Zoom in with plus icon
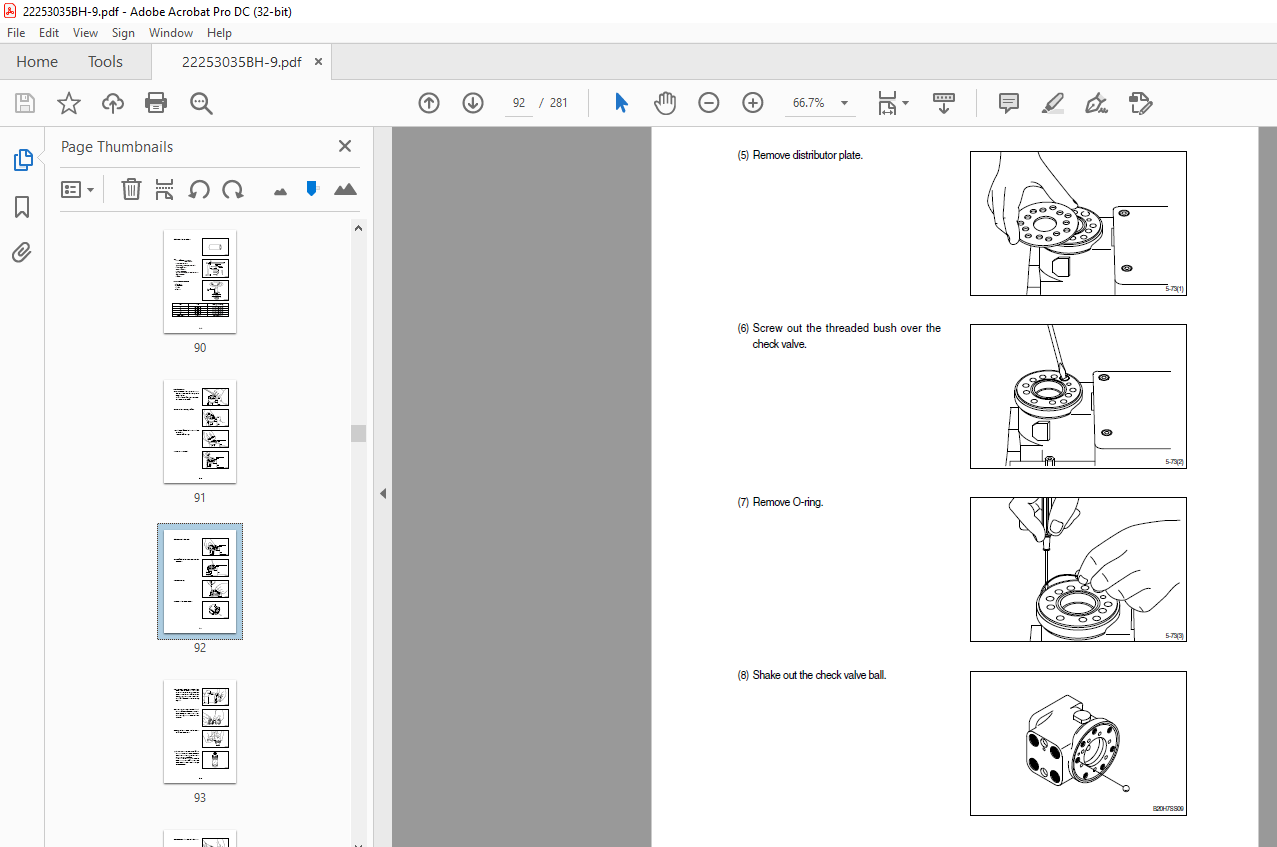This screenshot has width=1277, height=847. coord(753,103)
